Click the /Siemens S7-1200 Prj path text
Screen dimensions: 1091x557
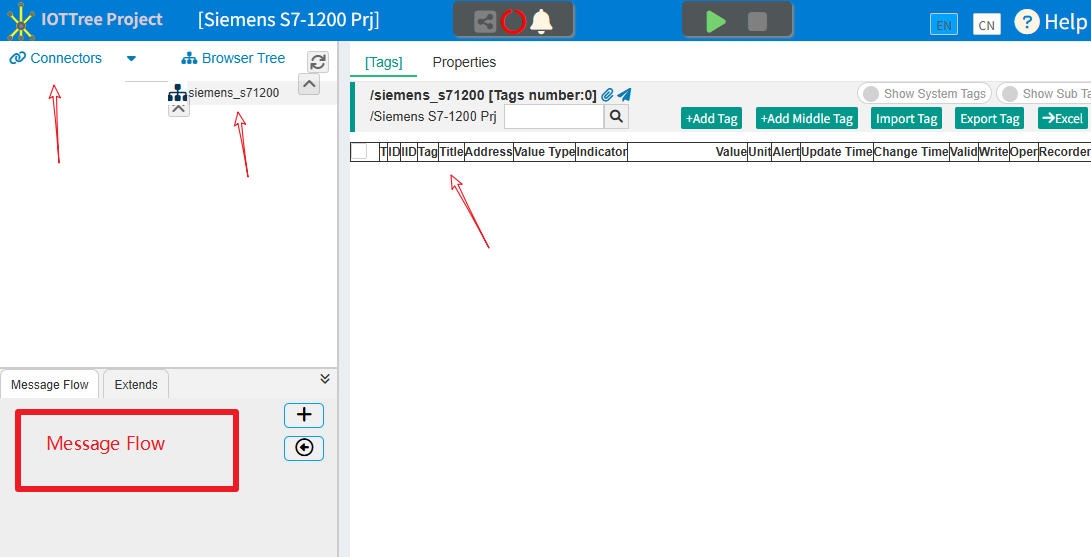[433, 117]
